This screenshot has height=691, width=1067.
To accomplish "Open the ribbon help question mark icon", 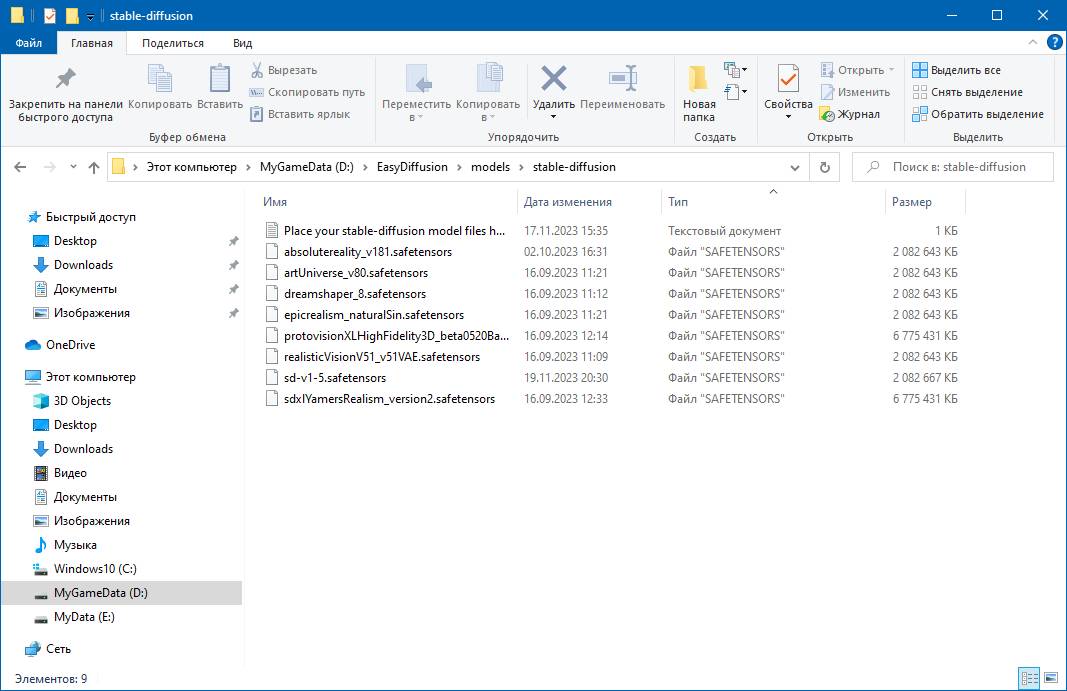I will click(x=1054, y=43).
